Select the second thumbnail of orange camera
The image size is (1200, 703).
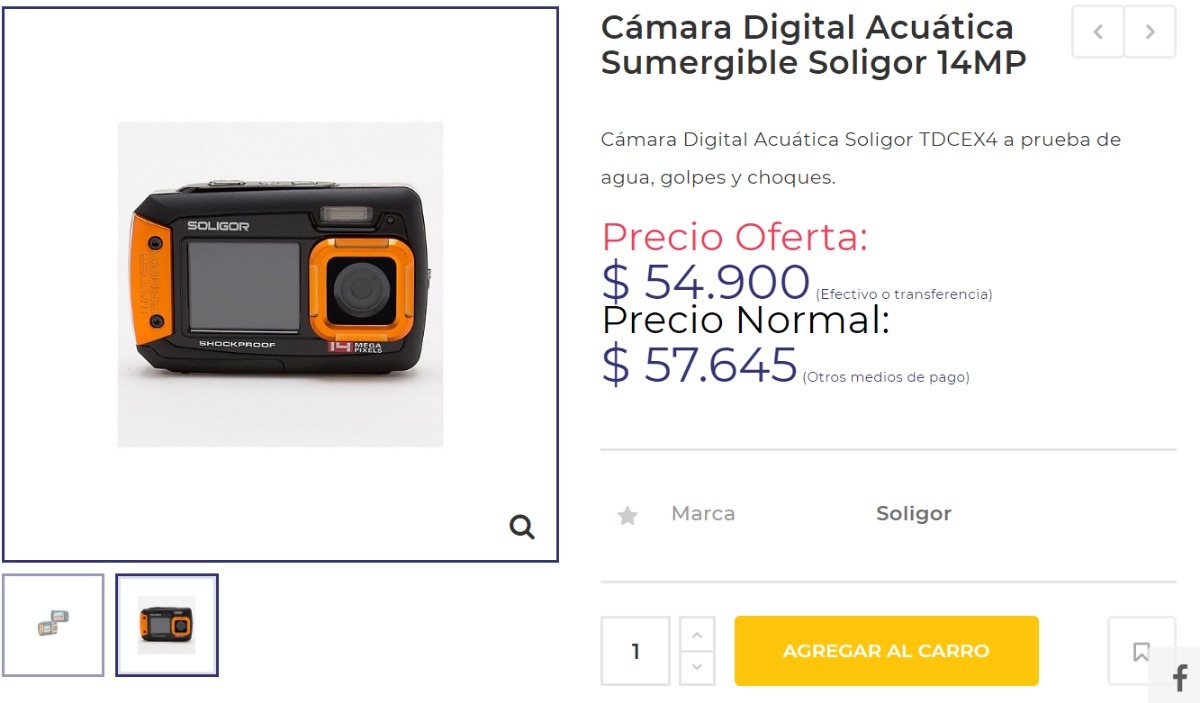167,625
